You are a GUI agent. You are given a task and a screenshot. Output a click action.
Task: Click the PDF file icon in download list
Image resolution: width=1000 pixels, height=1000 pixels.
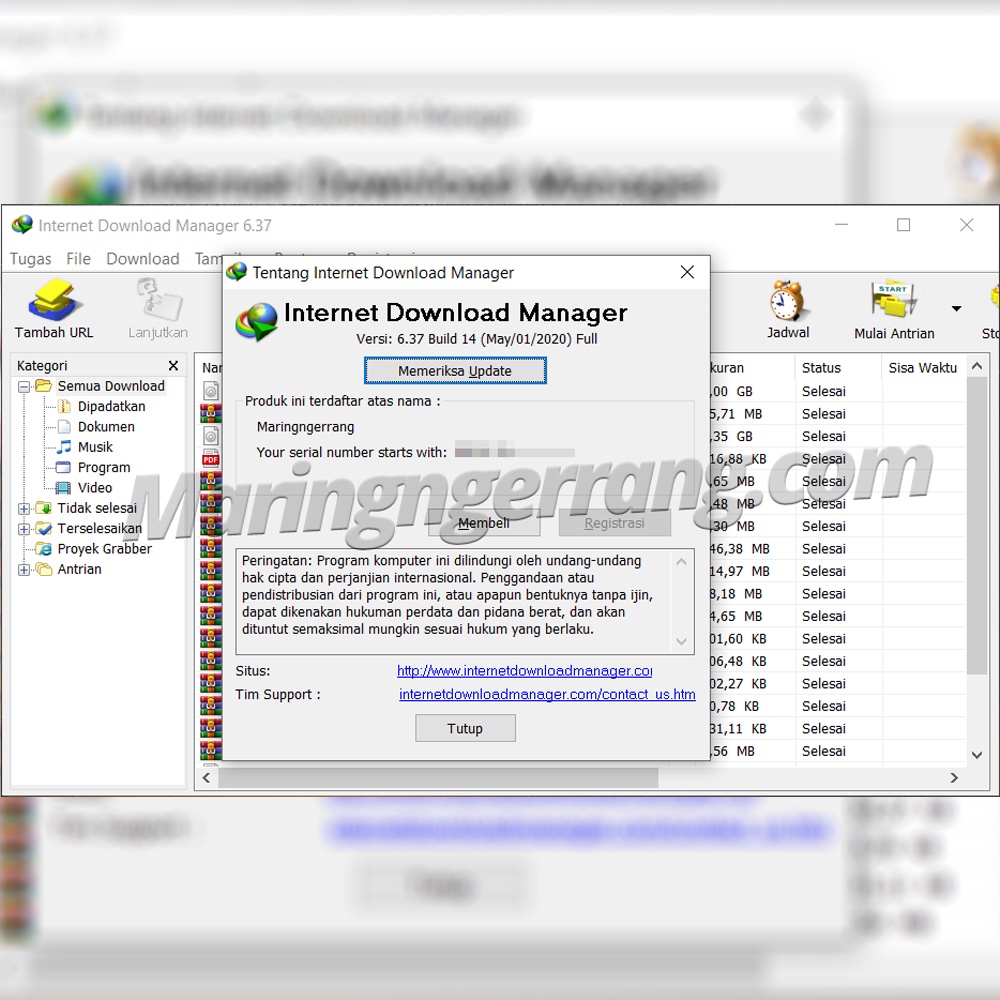pos(210,459)
